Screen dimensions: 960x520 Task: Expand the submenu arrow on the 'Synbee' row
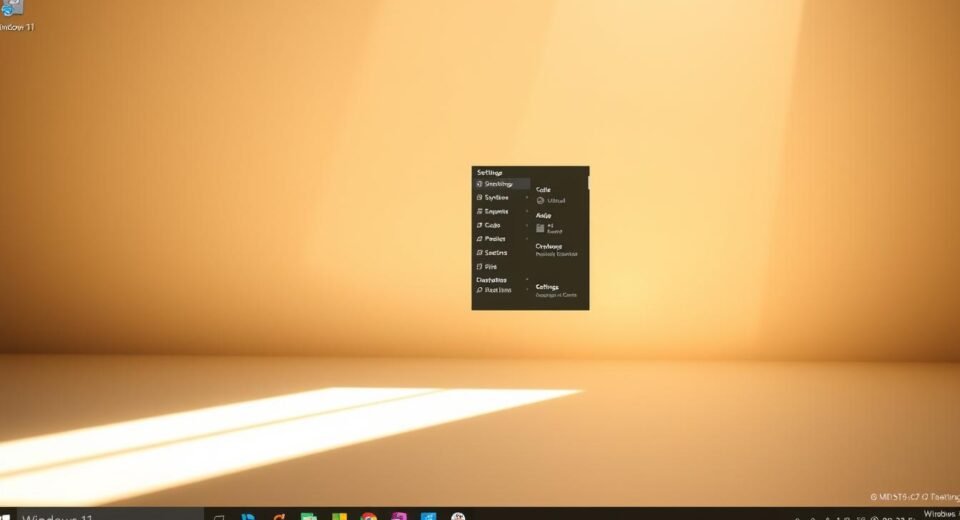click(x=527, y=198)
